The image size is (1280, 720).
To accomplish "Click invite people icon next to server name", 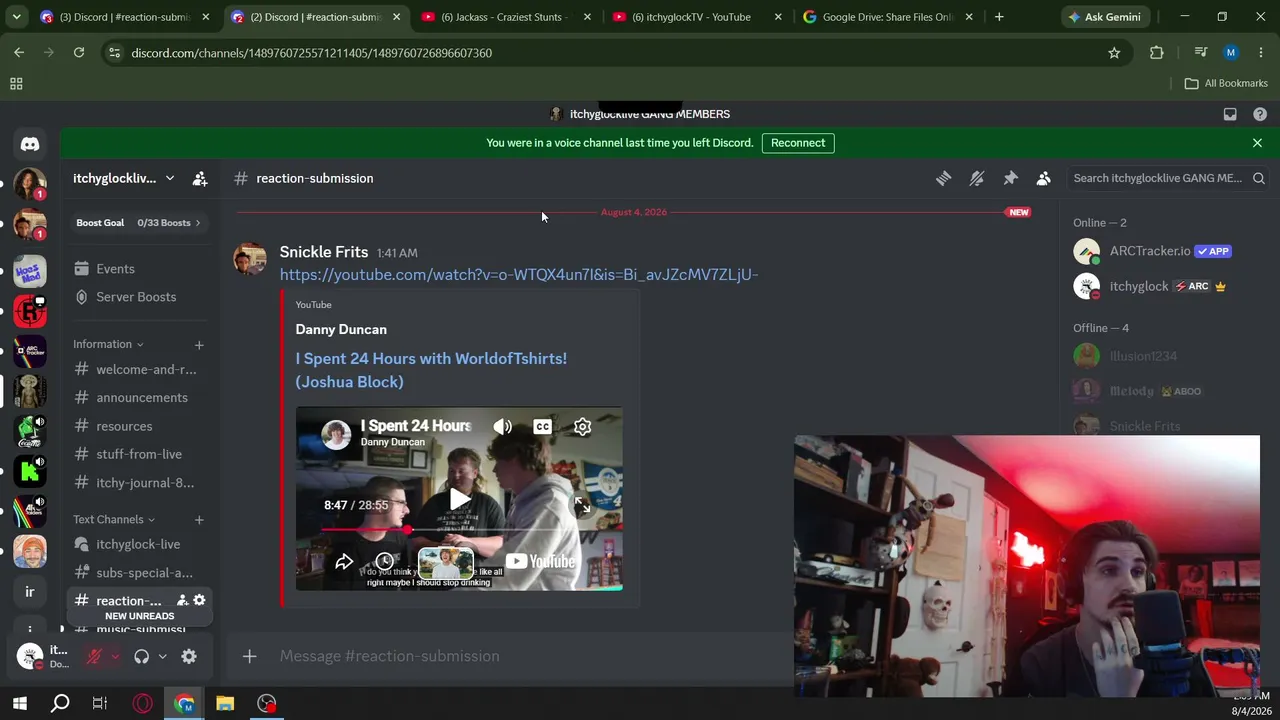I will pyautogui.click(x=200, y=178).
